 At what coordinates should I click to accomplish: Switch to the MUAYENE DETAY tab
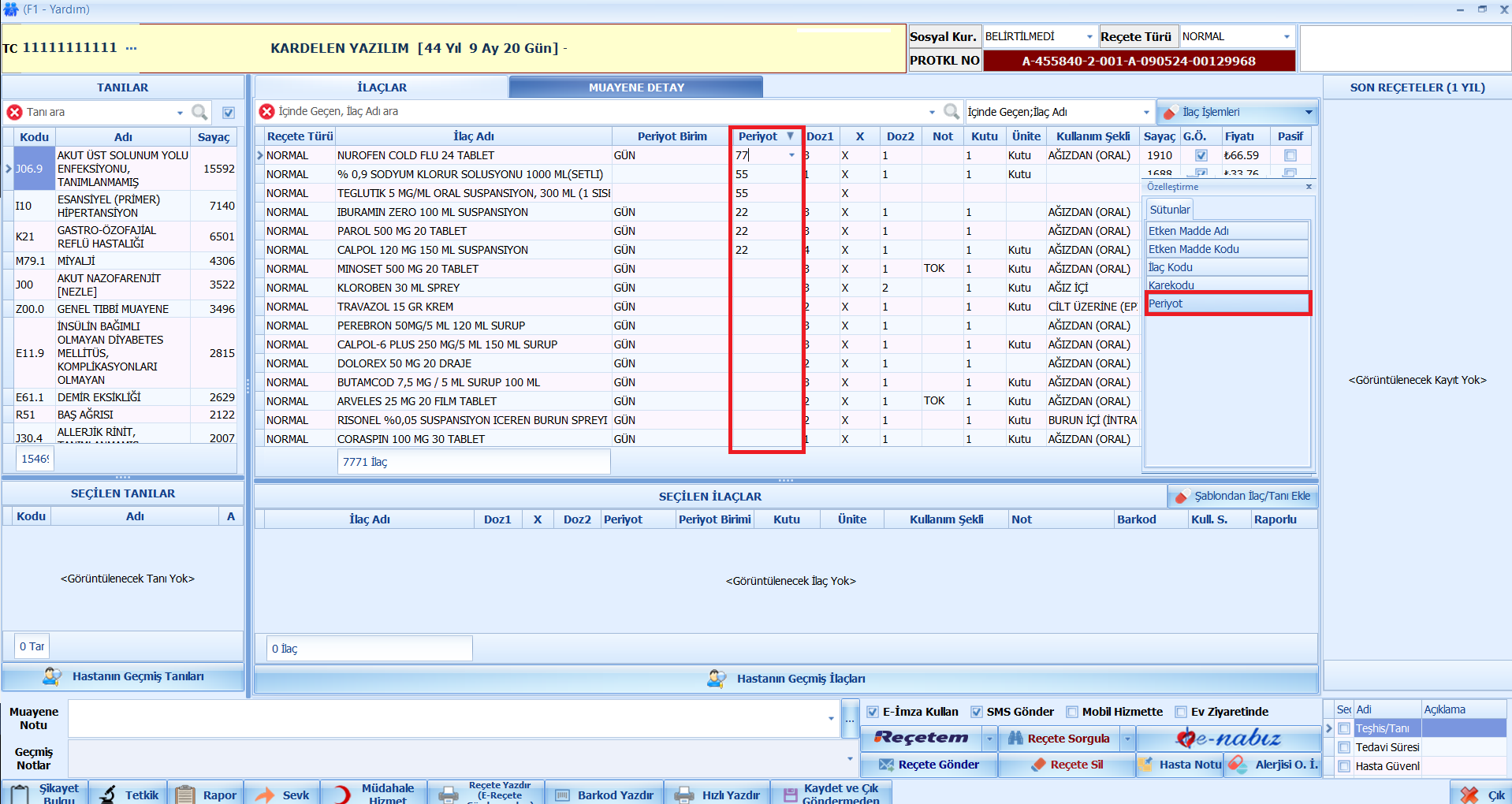coord(636,87)
